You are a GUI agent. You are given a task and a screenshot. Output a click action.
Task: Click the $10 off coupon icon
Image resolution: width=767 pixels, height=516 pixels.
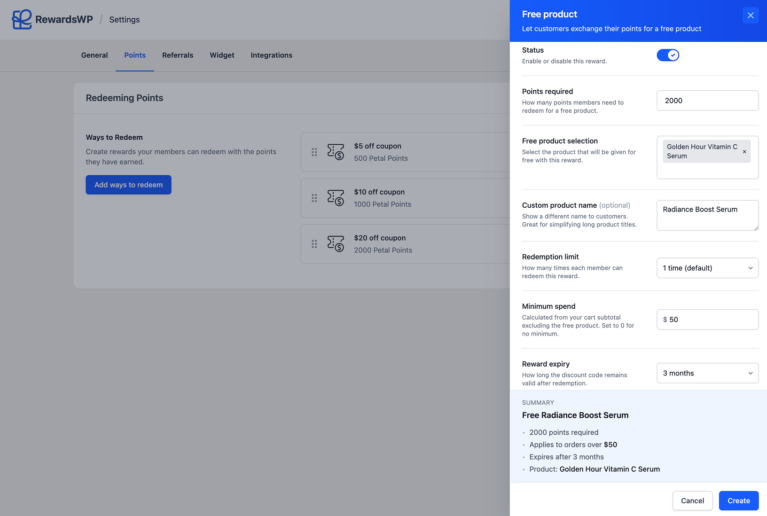[x=336, y=198]
